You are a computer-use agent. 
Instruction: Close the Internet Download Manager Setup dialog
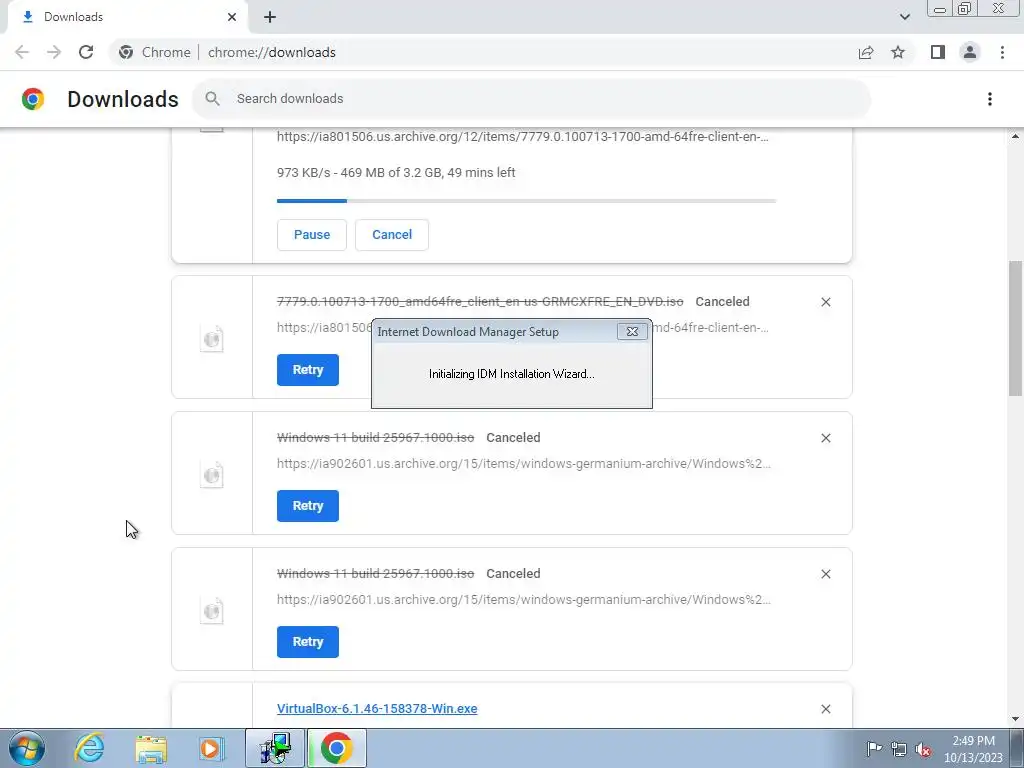(x=632, y=332)
